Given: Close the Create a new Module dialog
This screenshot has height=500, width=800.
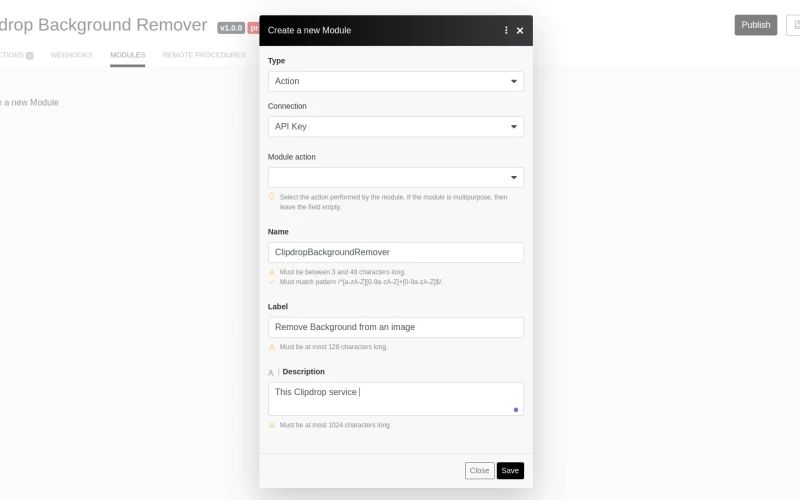Looking at the screenshot, I should click(x=520, y=31).
